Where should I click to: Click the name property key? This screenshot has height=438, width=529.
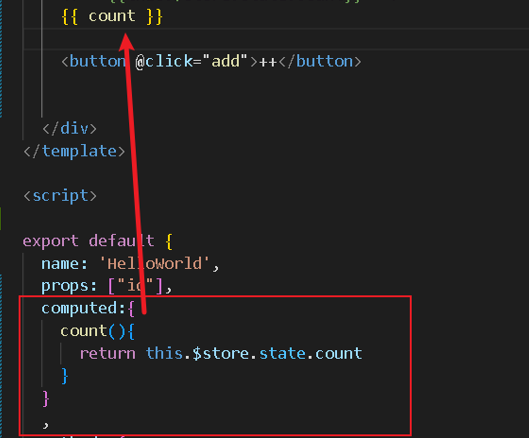coord(60,264)
